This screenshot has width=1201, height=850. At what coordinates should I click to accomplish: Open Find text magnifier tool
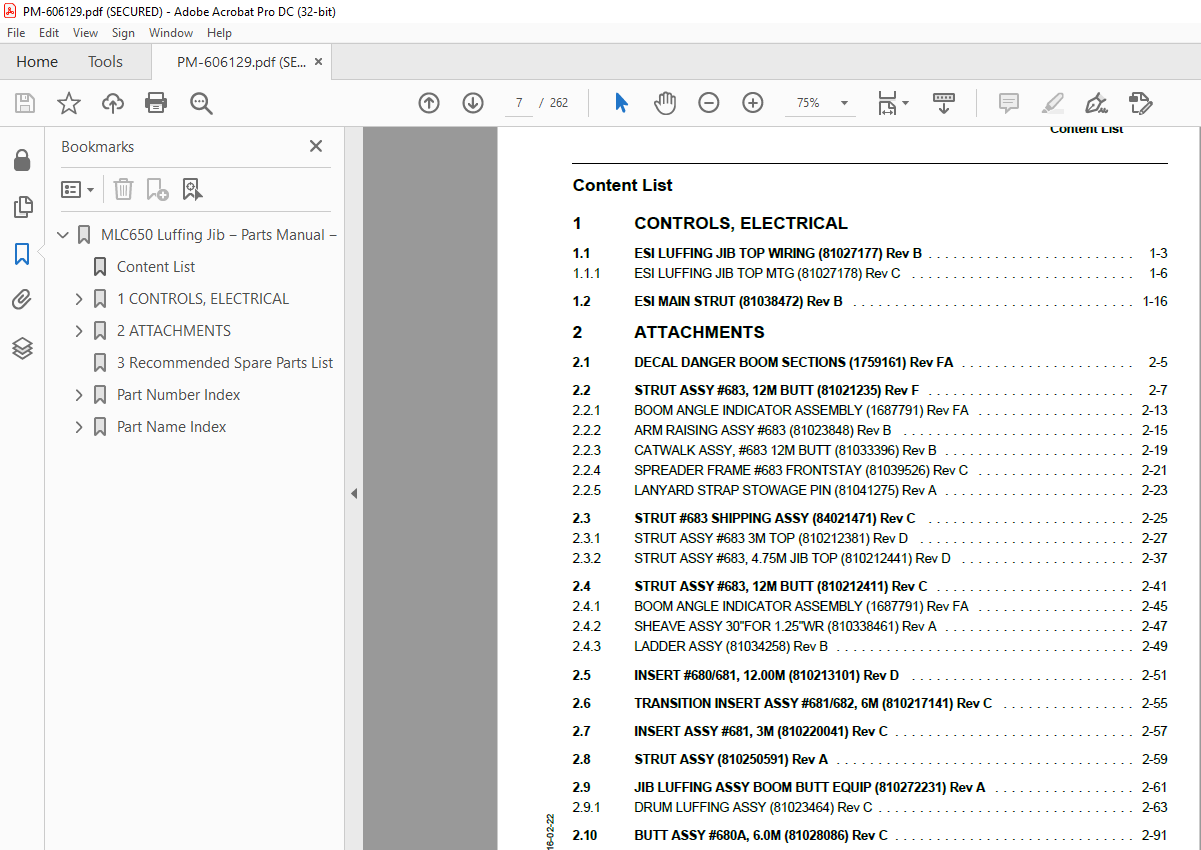201,103
